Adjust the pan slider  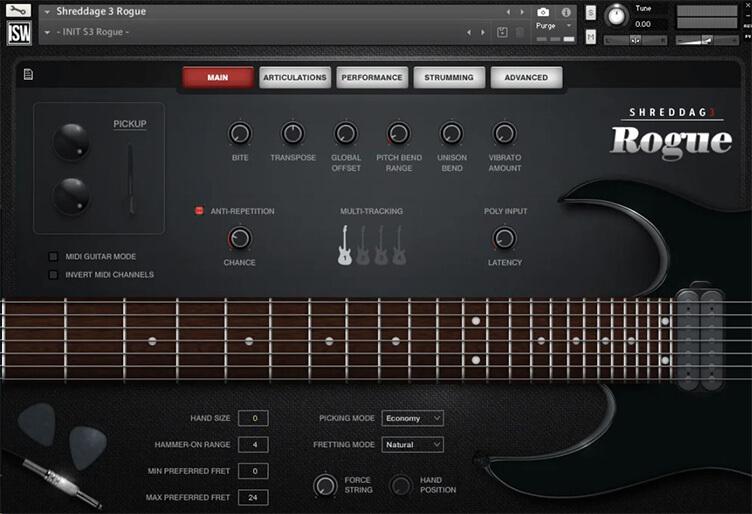(x=635, y=40)
